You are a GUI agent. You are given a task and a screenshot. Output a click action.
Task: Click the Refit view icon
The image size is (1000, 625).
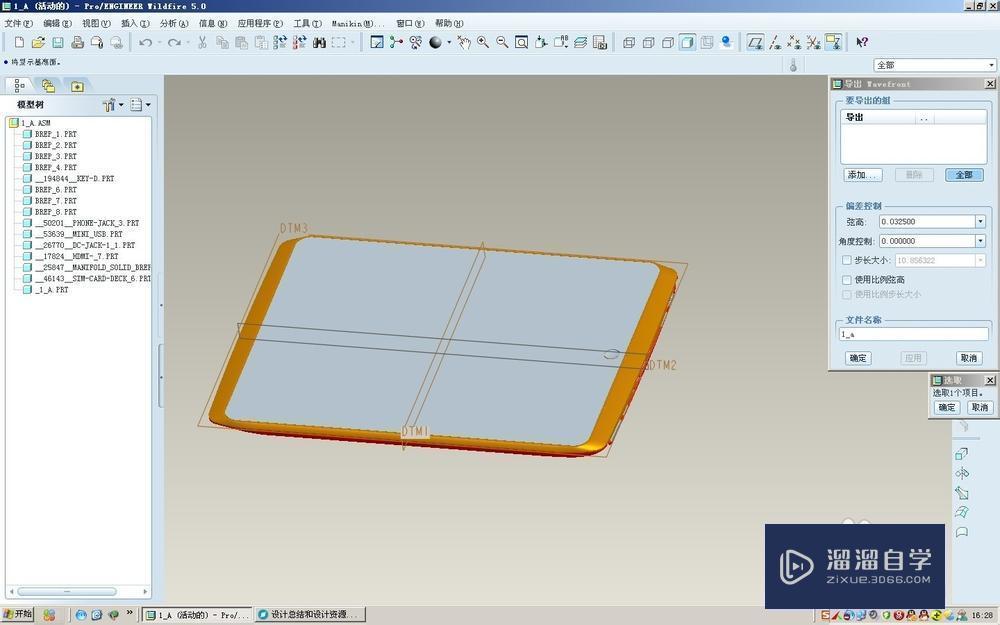pyautogui.click(x=521, y=42)
